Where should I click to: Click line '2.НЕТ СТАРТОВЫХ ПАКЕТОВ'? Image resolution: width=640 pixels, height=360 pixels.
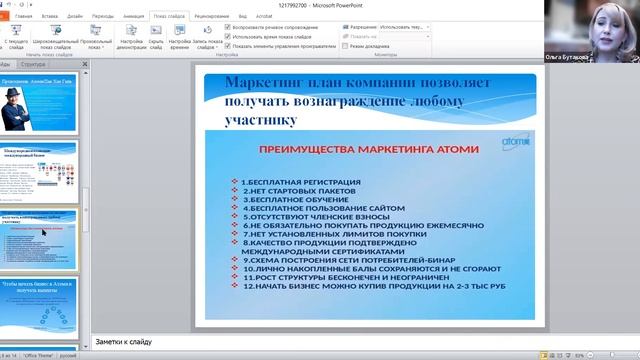point(299,191)
